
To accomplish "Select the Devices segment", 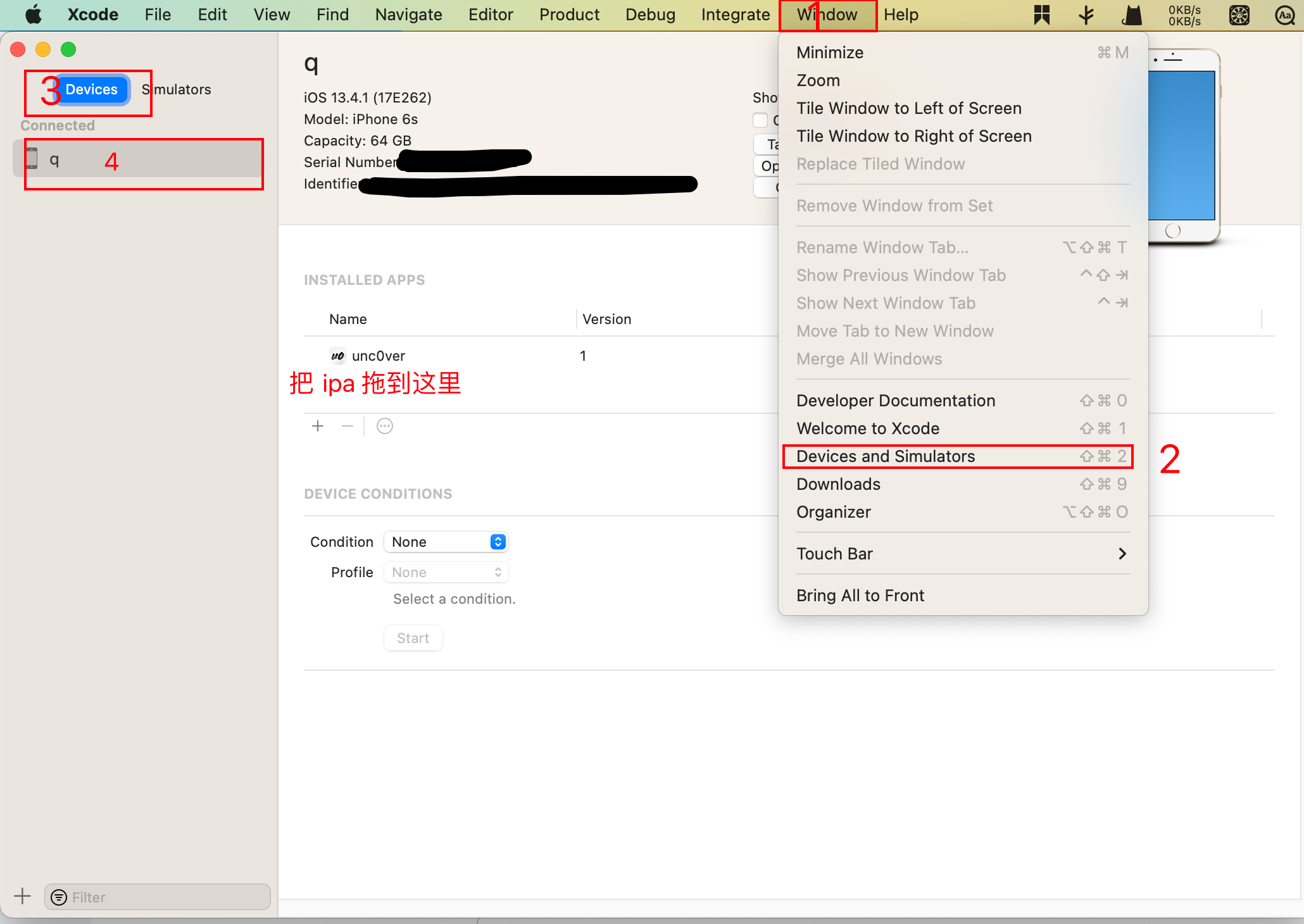I will (x=91, y=89).
